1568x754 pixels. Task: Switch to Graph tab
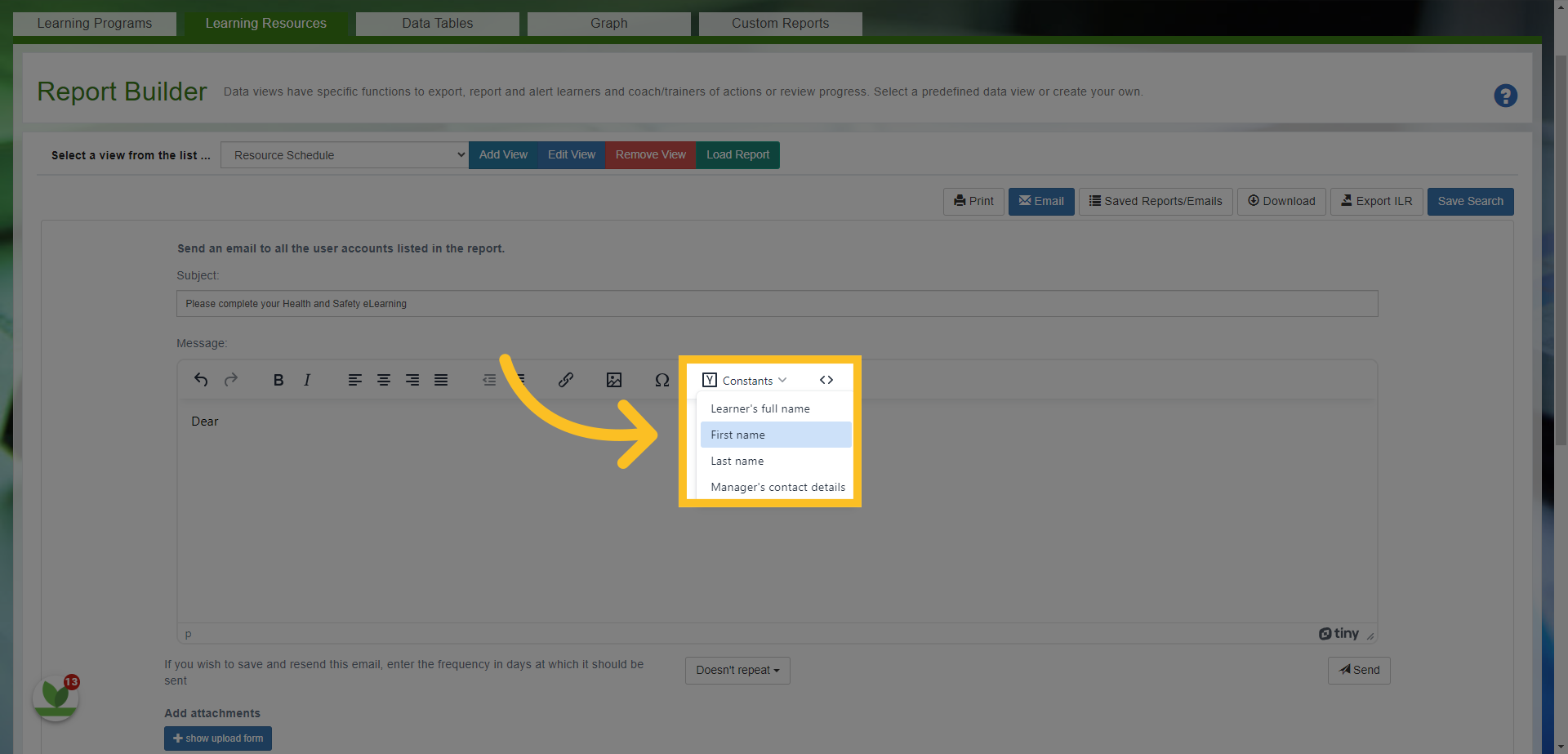[x=609, y=24]
